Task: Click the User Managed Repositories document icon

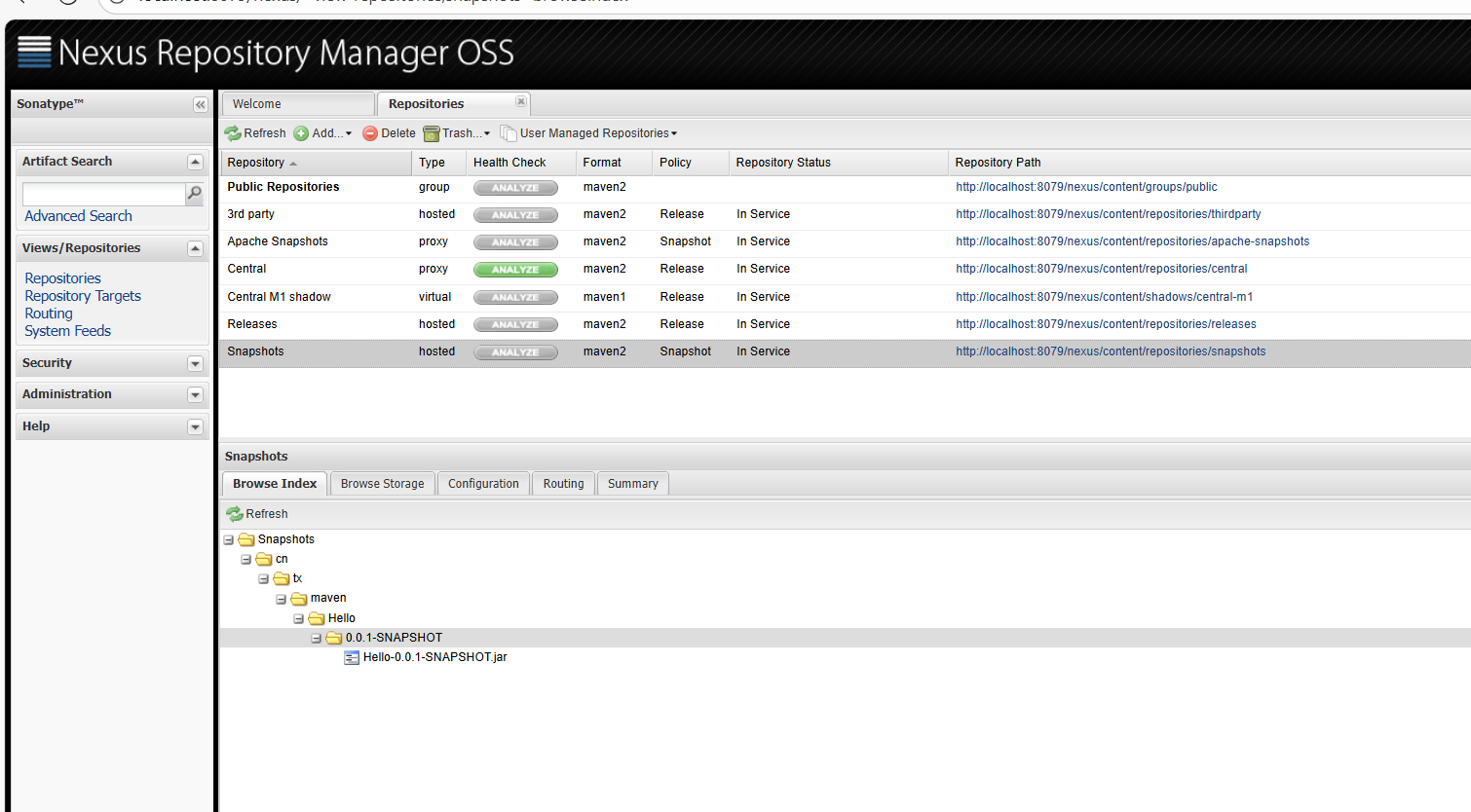Action: [x=508, y=133]
